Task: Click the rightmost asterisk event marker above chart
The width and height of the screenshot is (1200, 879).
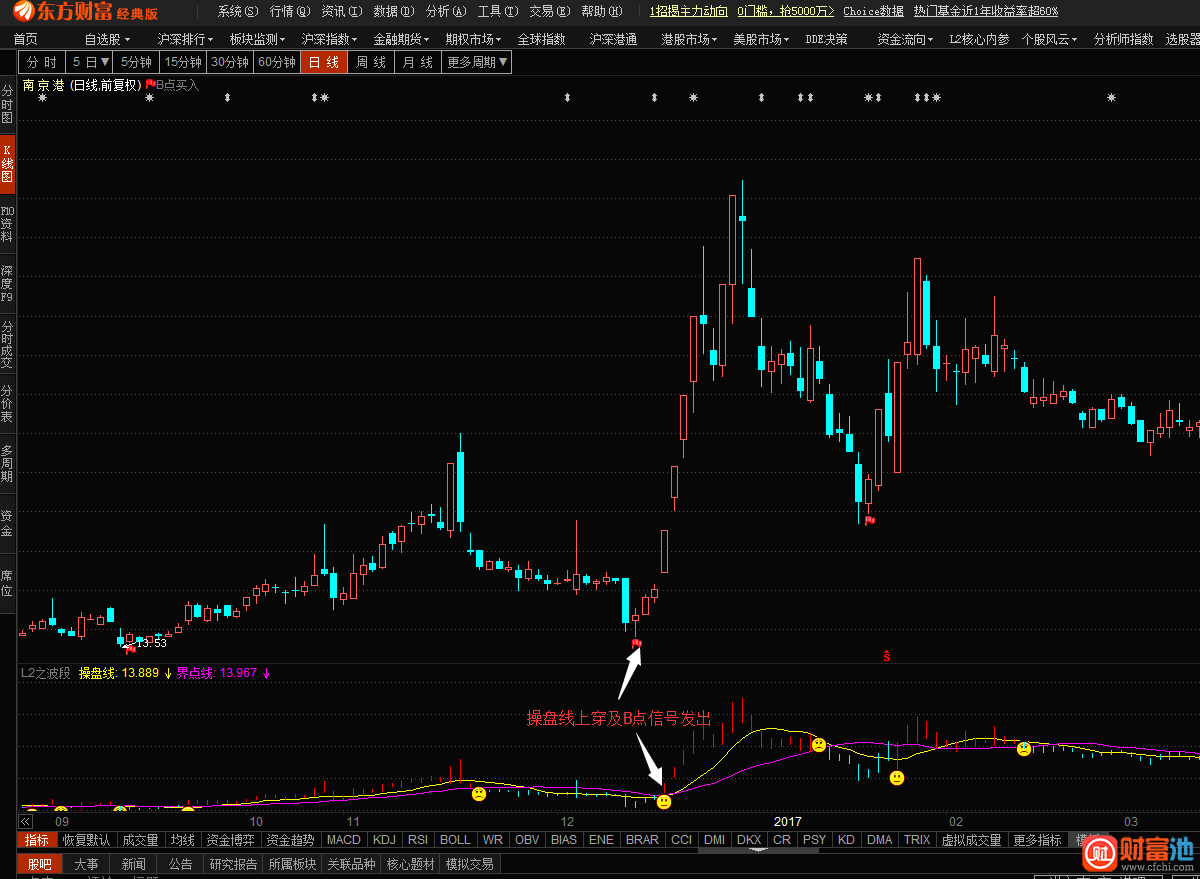Action: coord(1111,98)
